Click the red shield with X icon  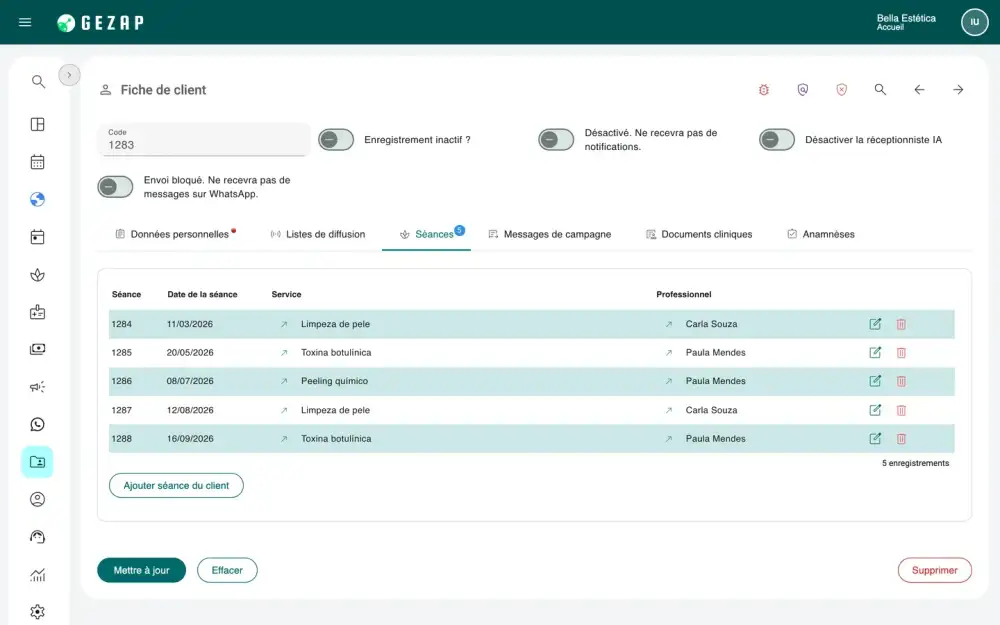(842, 90)
